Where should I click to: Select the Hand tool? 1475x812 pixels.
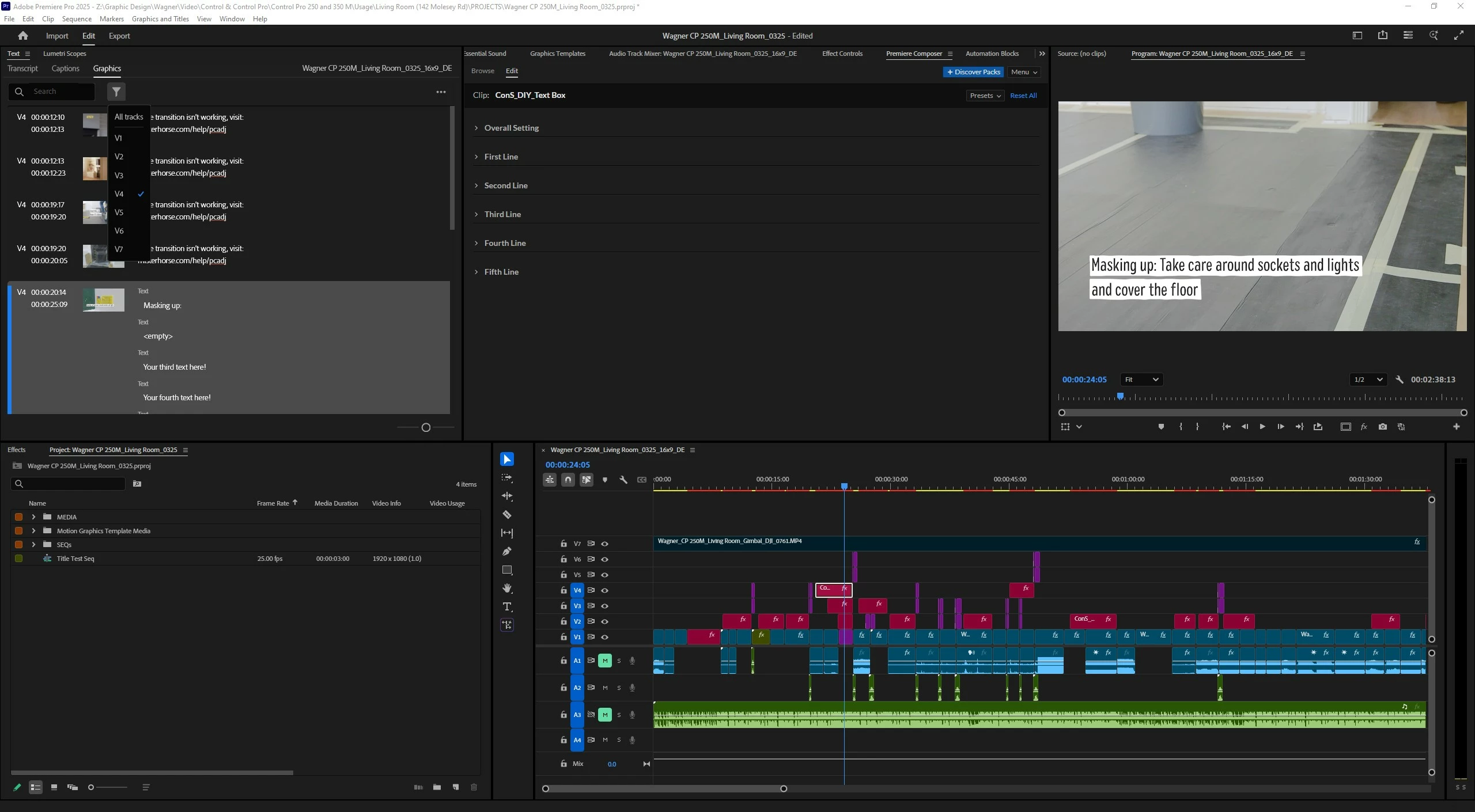tap(507, 588)
